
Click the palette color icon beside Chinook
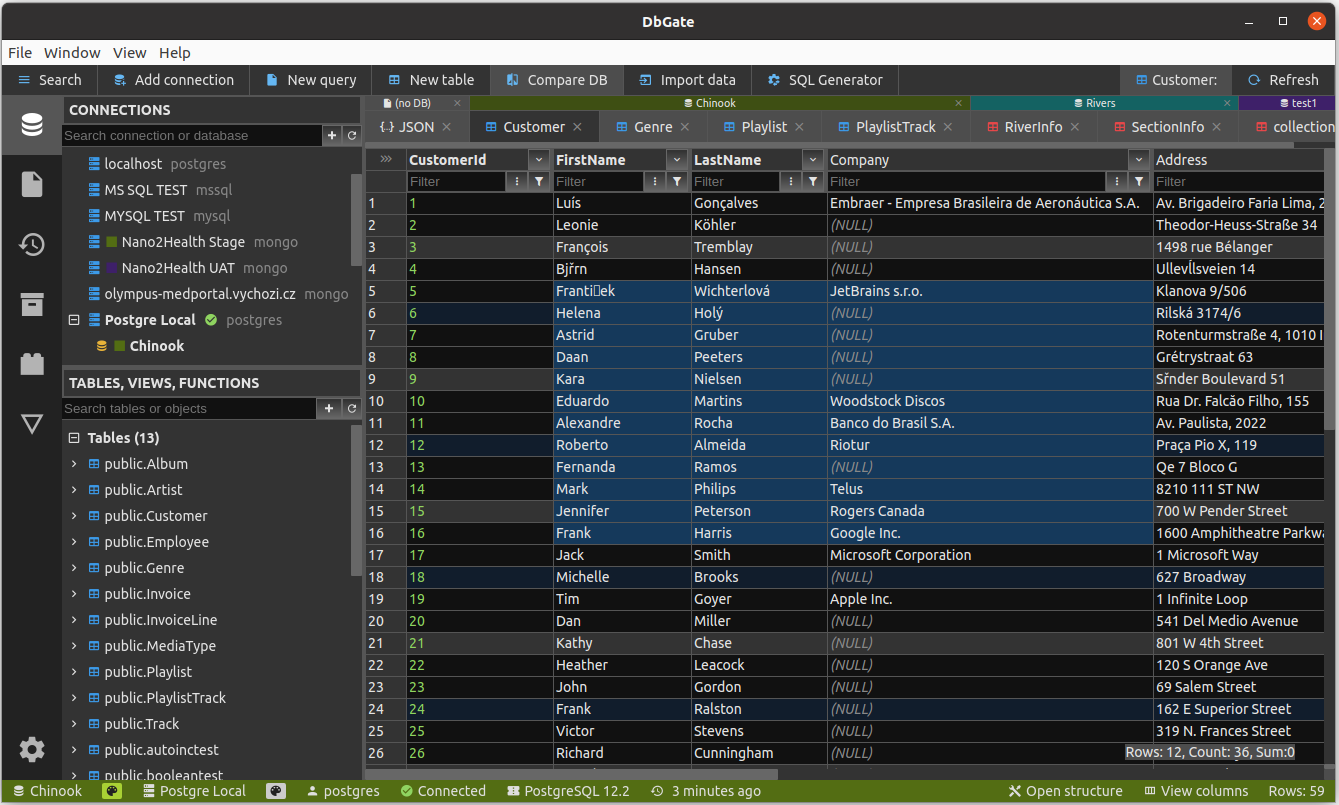click(112, 791)
